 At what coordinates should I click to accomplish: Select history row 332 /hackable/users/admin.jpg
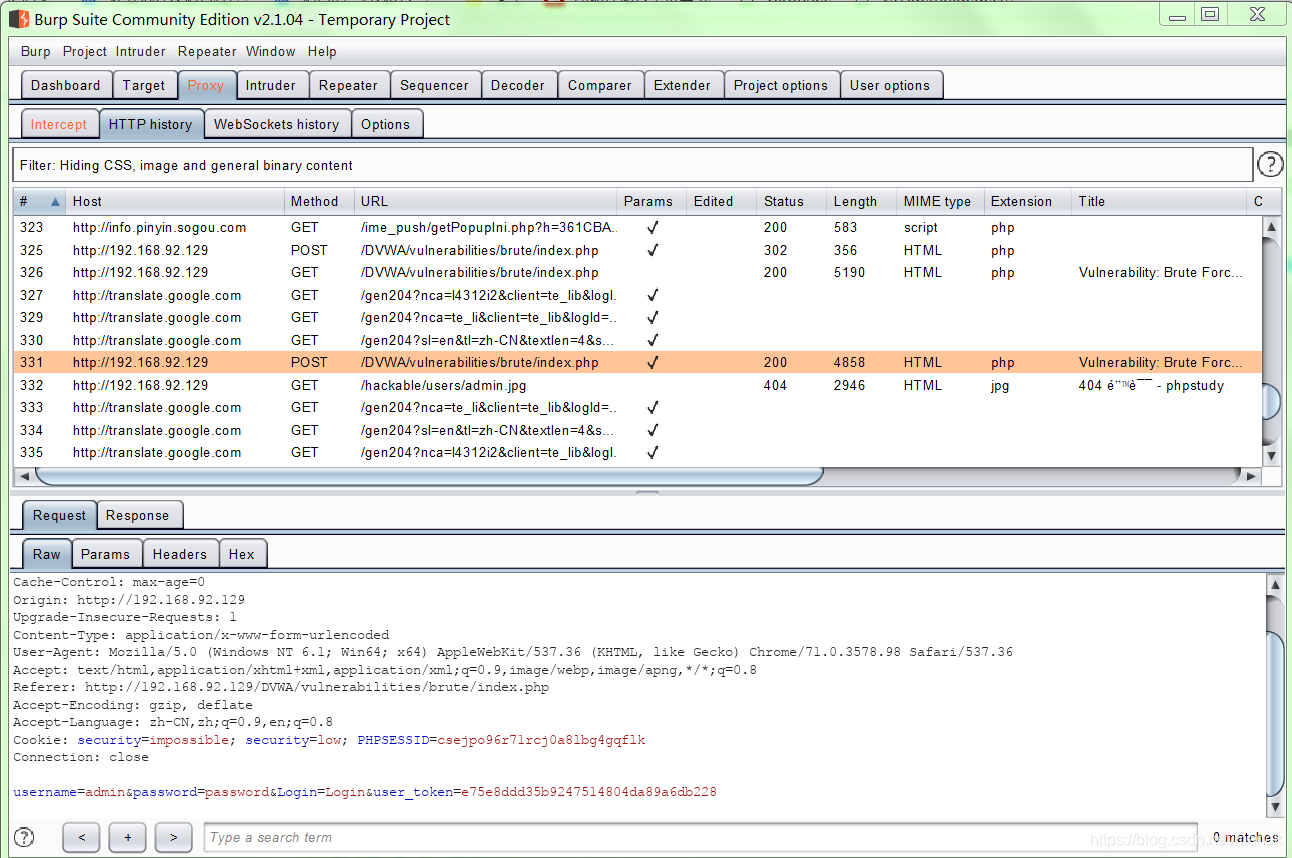[x=638, y=385]
